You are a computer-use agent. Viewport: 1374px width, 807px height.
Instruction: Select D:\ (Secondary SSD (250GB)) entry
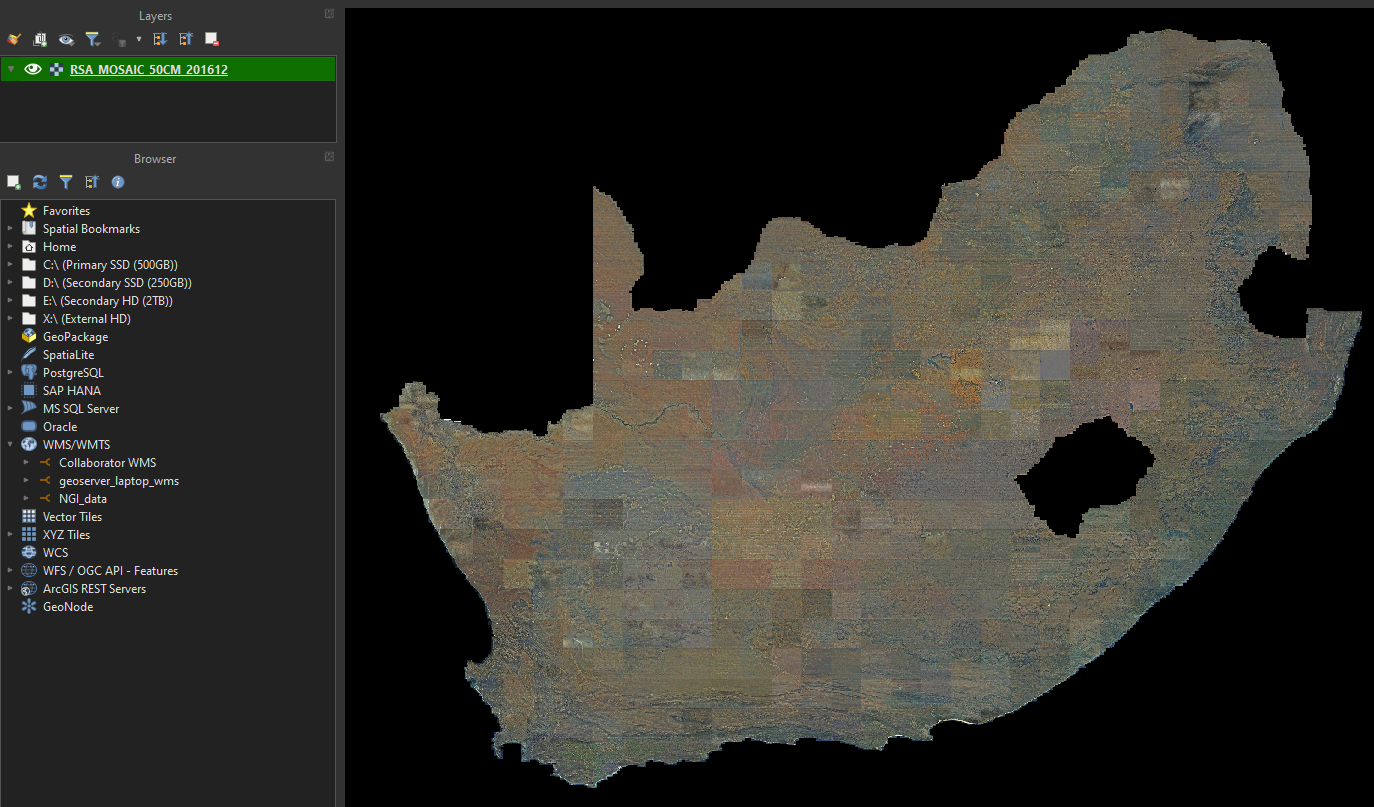[117, 283]
